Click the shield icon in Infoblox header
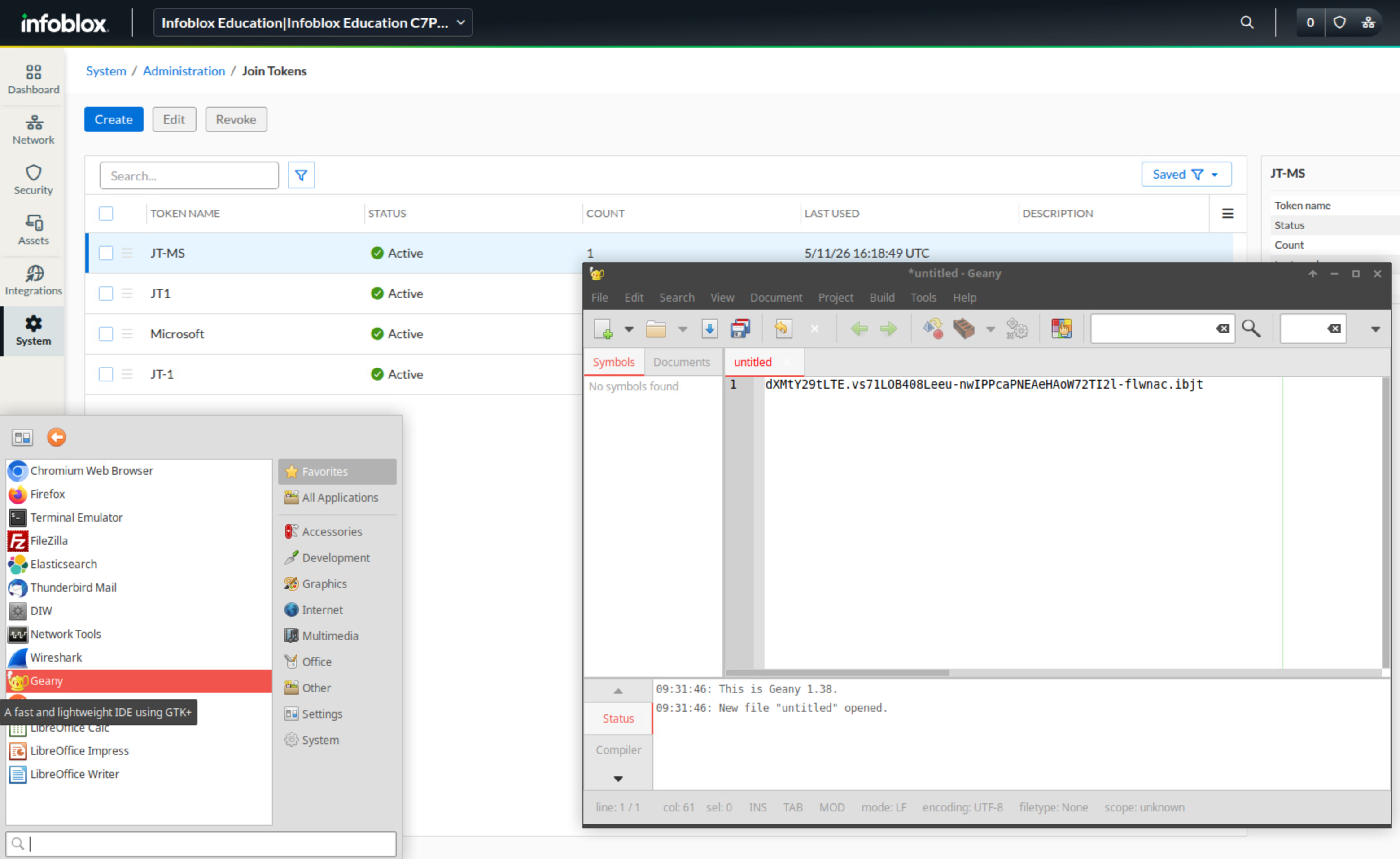1400x859 pixels. tap(1339, 23)
